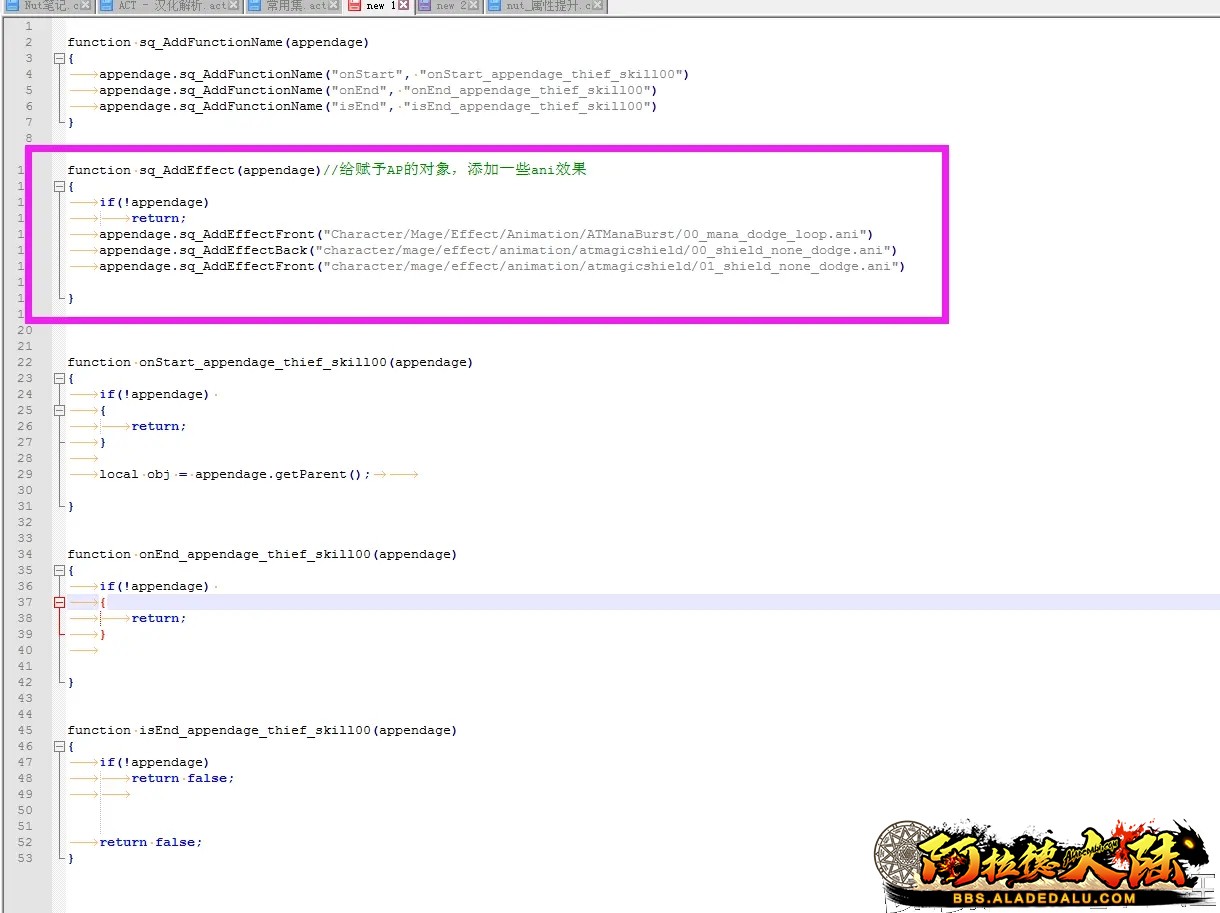Collapse the if block at line 25

59,410
